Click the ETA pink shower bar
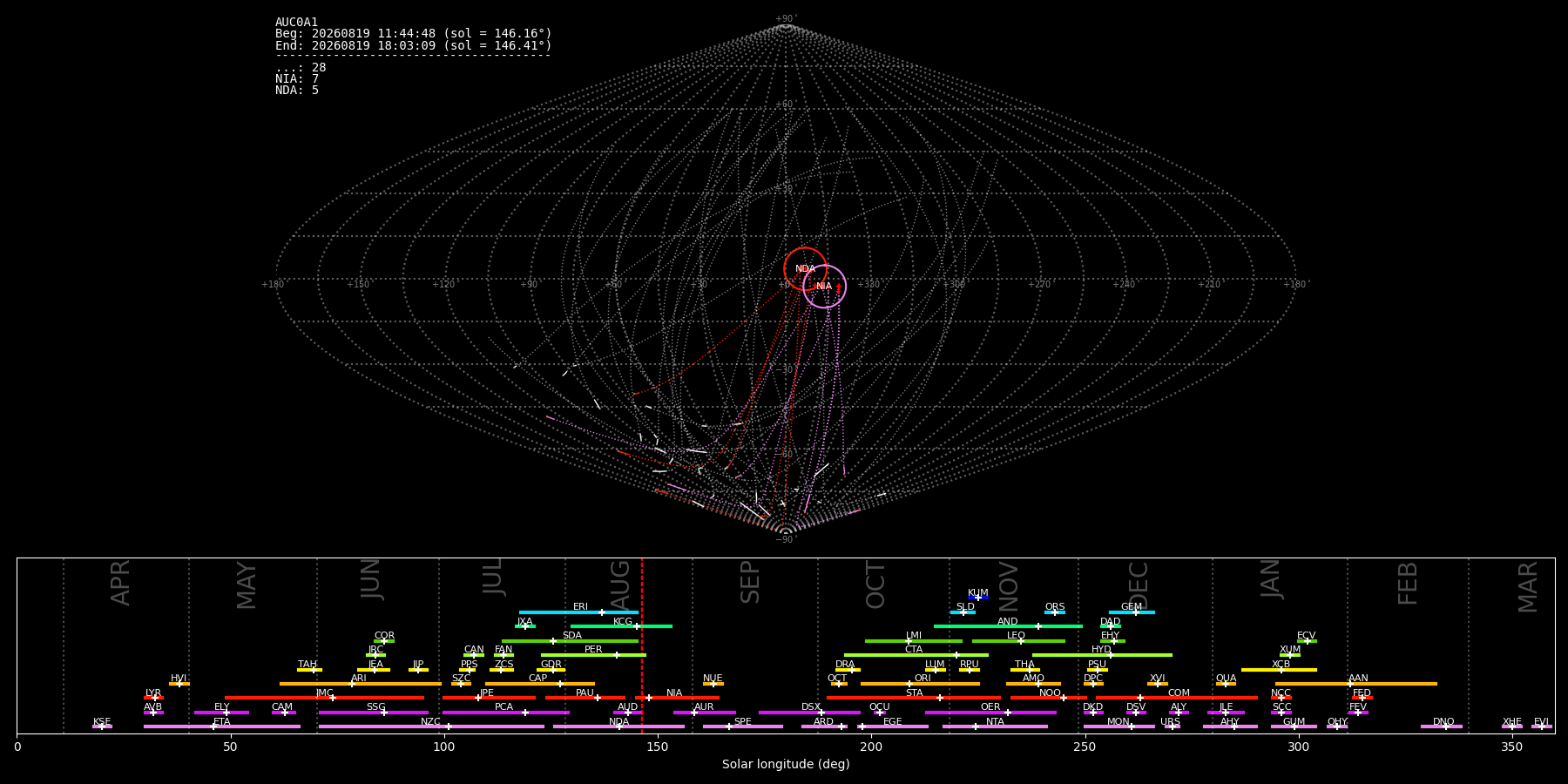 222,727
